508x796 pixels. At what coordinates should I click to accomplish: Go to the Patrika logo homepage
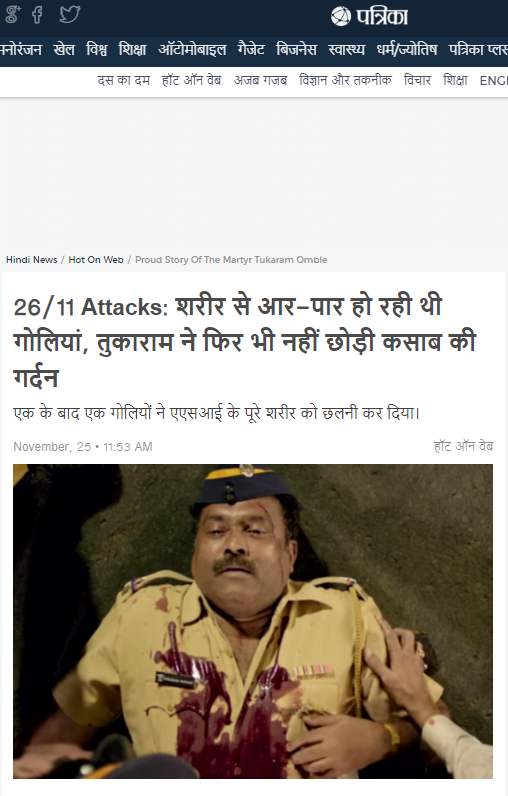(x=369, y=16)
